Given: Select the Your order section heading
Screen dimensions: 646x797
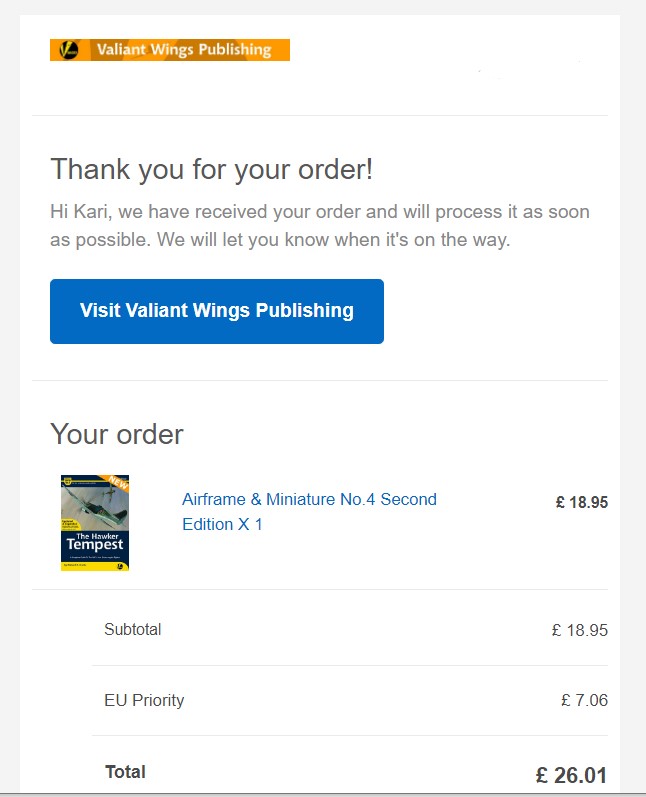Looking at the screenshot, I should (x=116, y=434).
